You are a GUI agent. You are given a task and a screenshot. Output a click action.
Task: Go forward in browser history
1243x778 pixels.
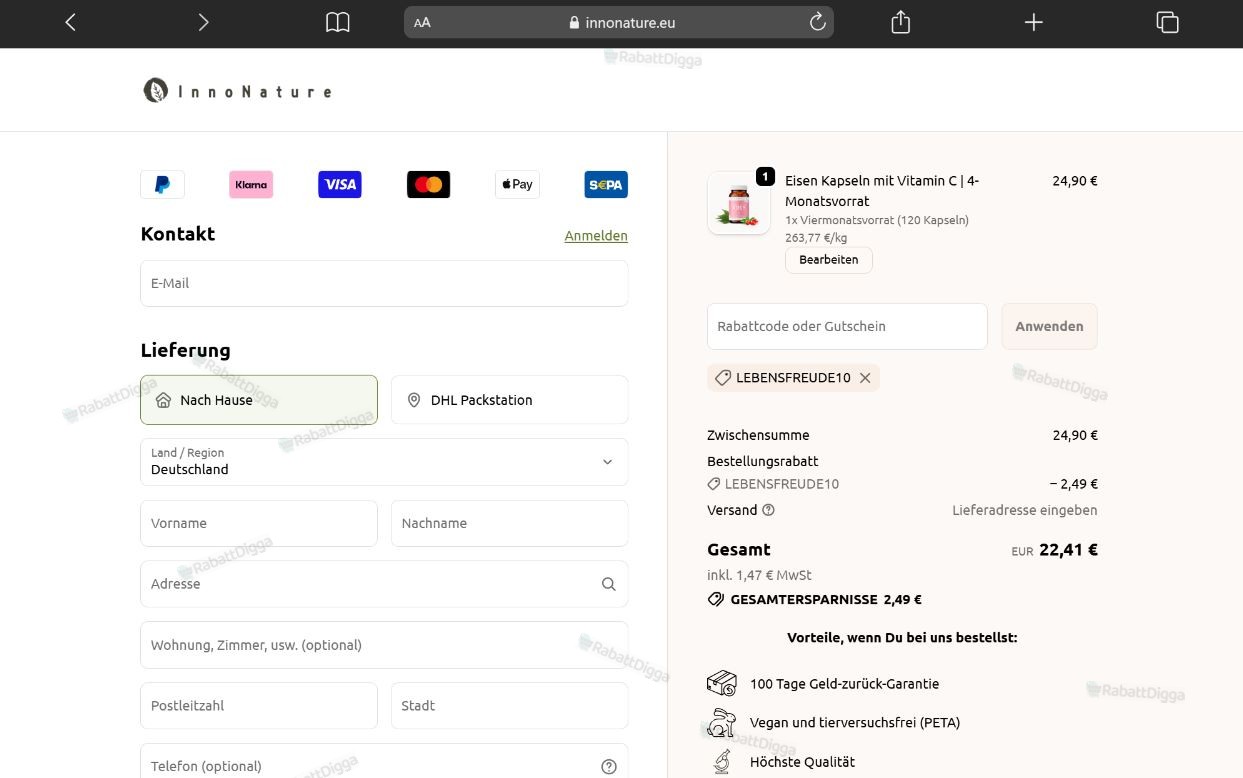pos(203,22)
